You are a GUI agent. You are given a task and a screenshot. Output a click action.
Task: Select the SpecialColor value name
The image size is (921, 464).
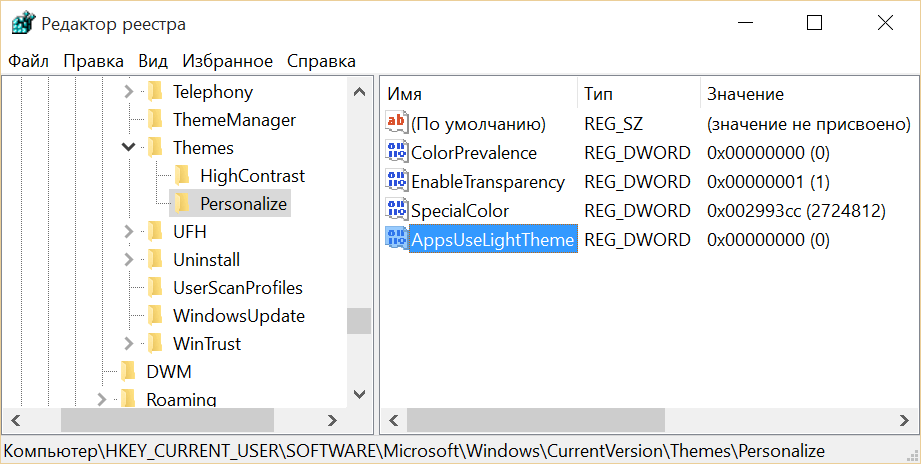pyautogui.click(x=460, y=210)
